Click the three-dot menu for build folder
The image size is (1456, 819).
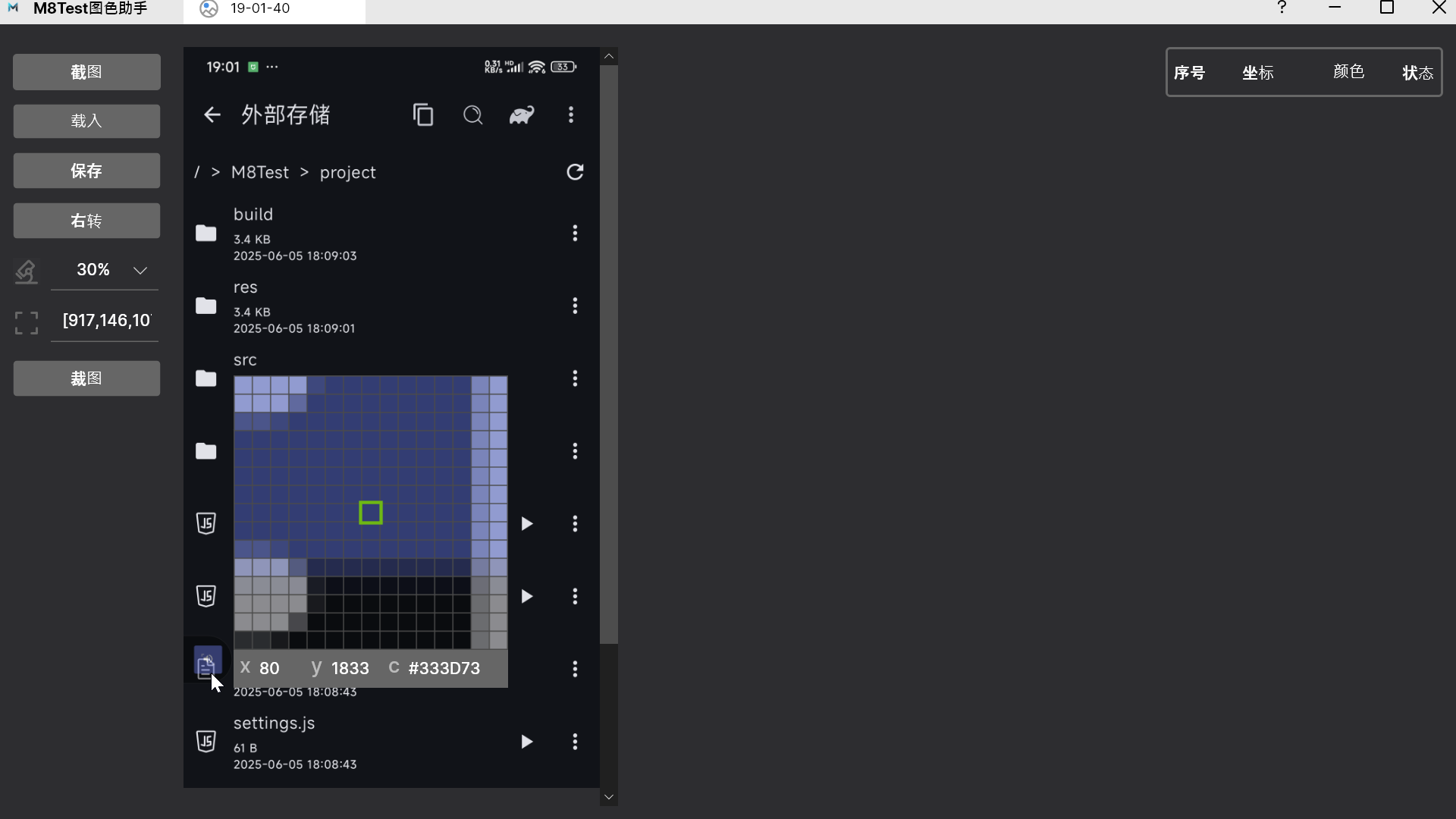[x=575, y=233]
